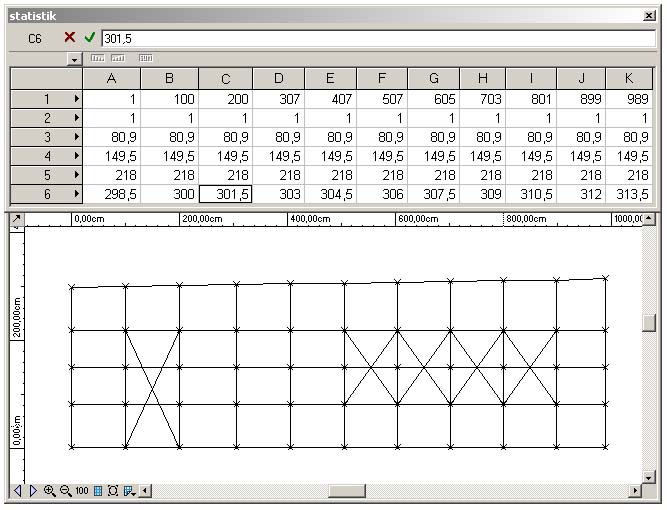Viewport: 667px width, 510px height.
Task: Confirm cell entry with green checkmark
Action: click(90, 37)
